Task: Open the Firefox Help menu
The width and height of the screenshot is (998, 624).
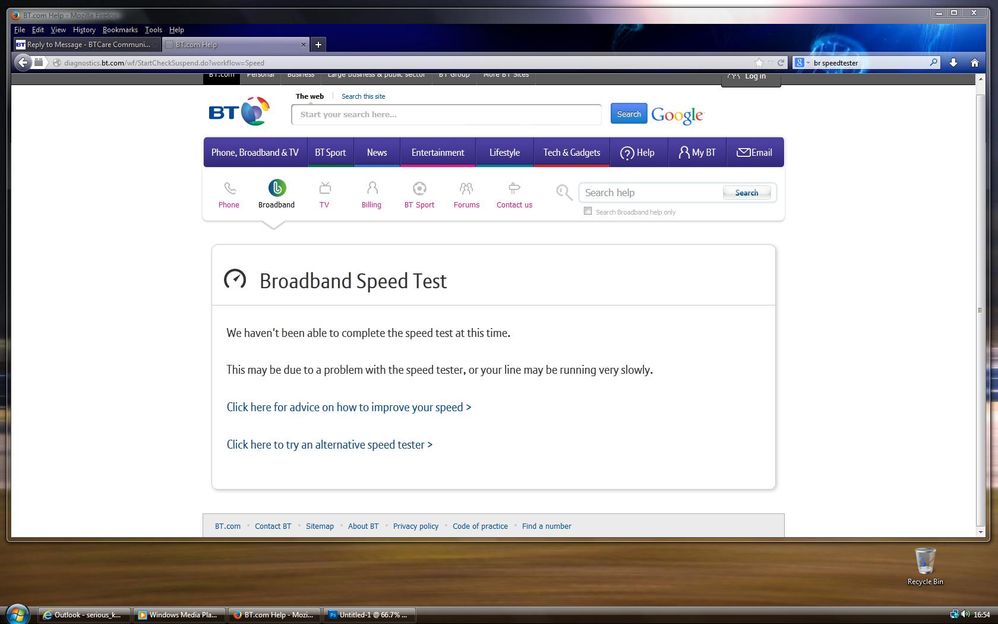Action: tap(176, 30)
